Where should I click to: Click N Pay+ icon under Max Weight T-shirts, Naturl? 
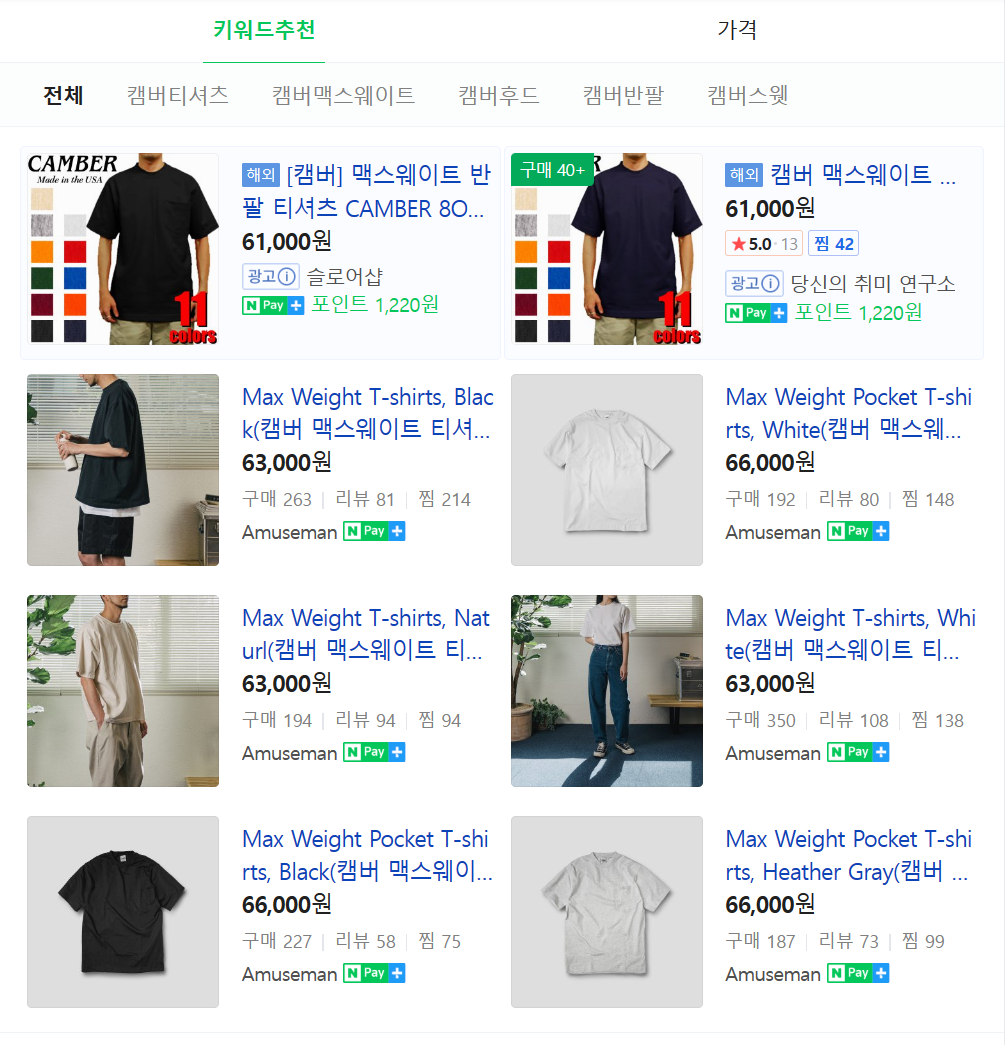[x=375, y=752]
